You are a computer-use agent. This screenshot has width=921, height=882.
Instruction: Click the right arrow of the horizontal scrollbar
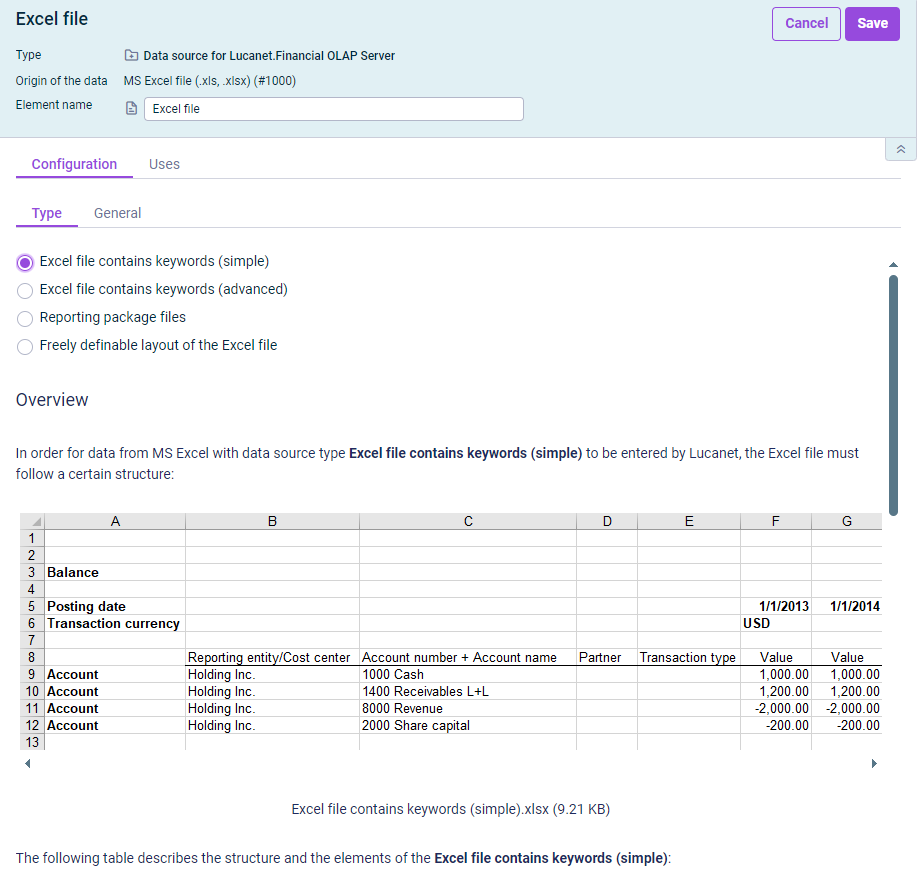pyautogui.click(x=874, y=763)
